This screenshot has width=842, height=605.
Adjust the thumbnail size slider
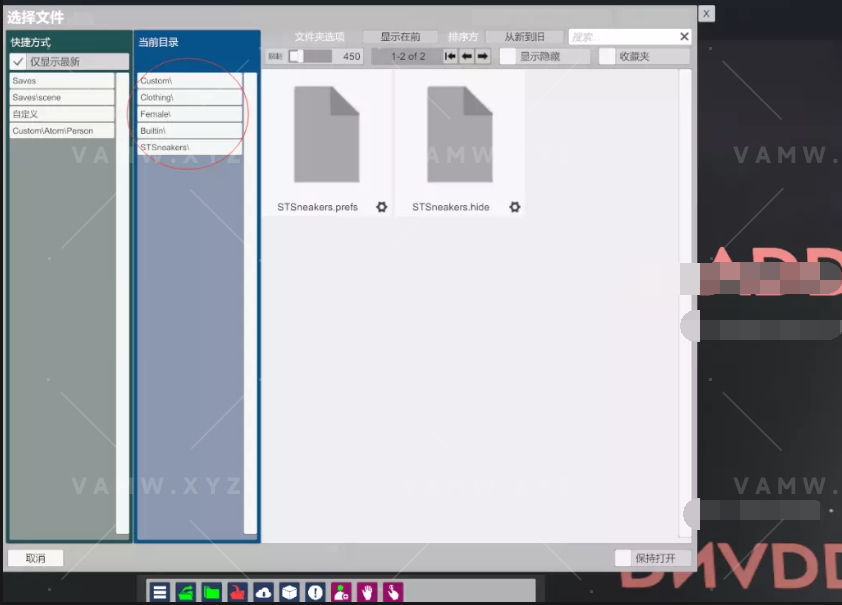click(297, 57)
